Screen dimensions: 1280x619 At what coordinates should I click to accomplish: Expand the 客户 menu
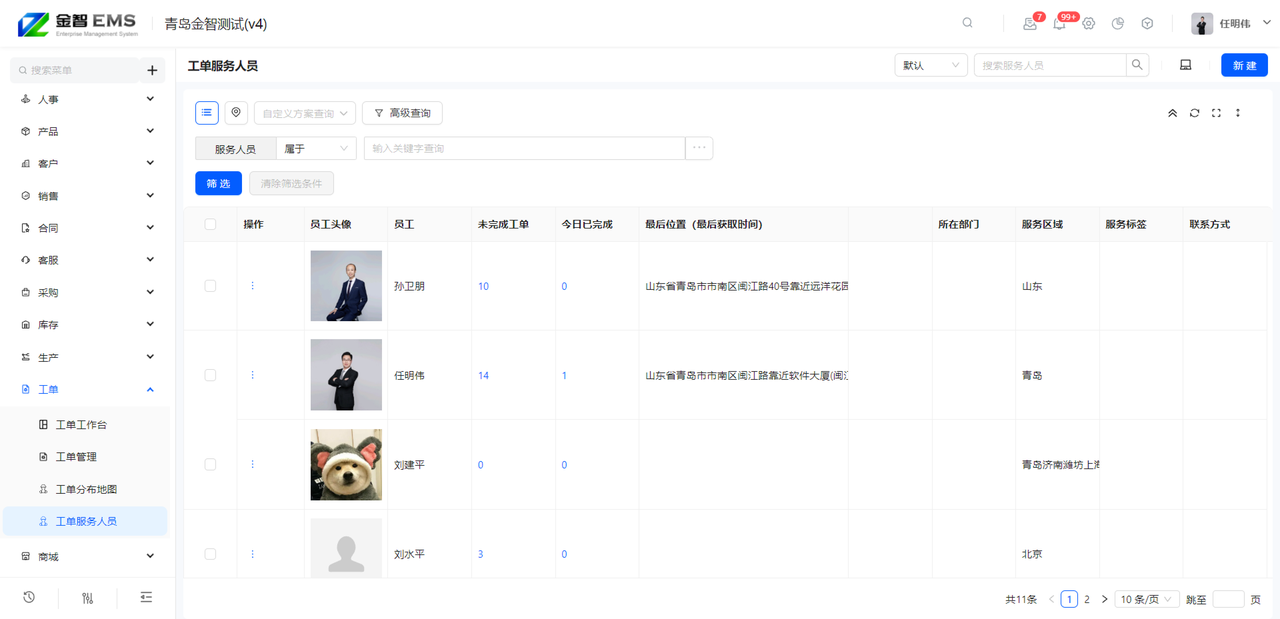pos(88,163)
